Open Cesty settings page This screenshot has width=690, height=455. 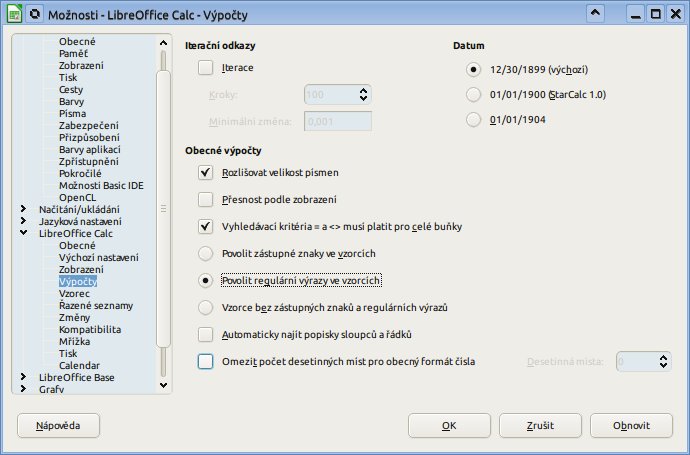click(71, 89)
